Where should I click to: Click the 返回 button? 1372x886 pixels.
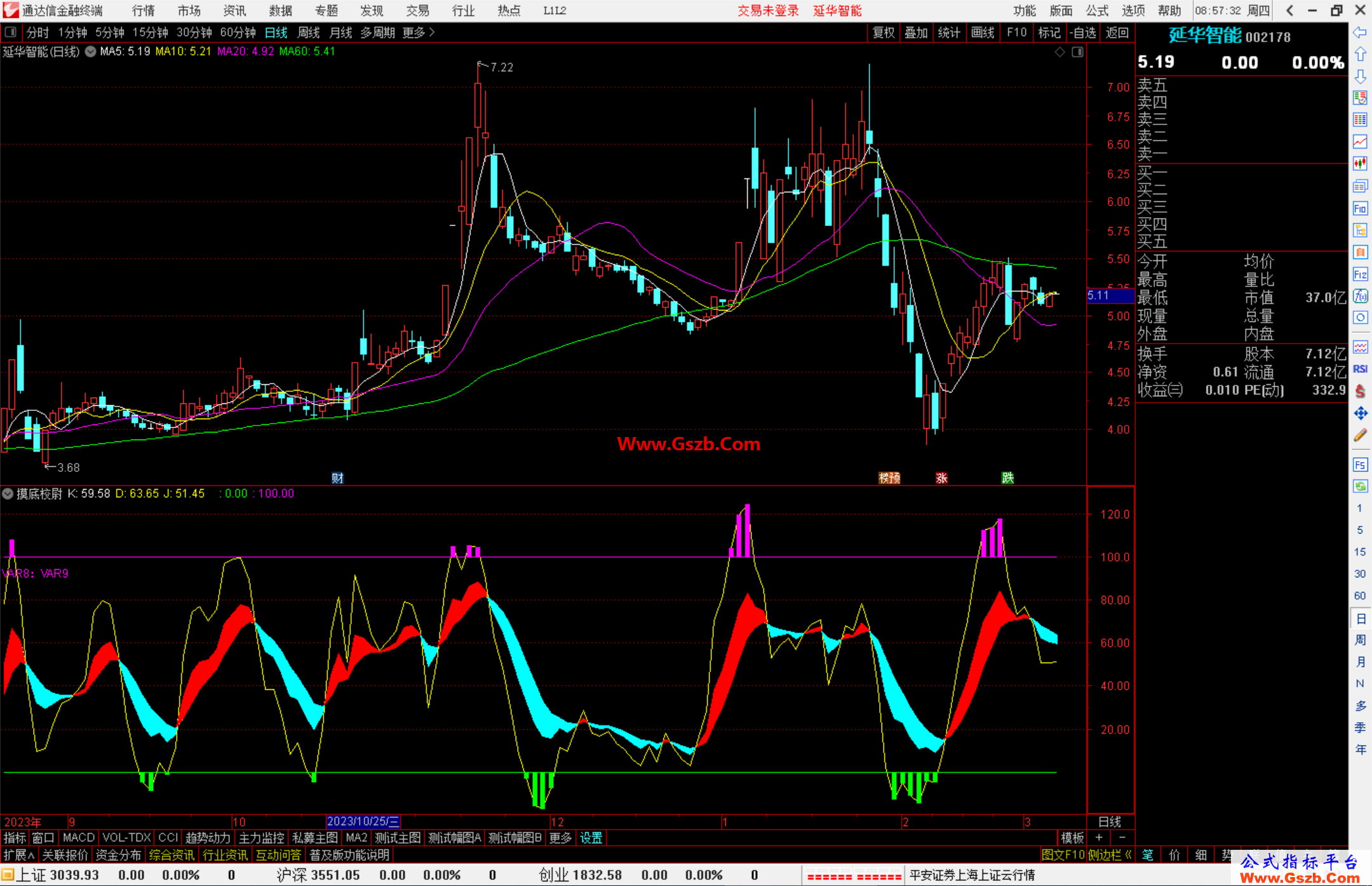[1117, 32]
